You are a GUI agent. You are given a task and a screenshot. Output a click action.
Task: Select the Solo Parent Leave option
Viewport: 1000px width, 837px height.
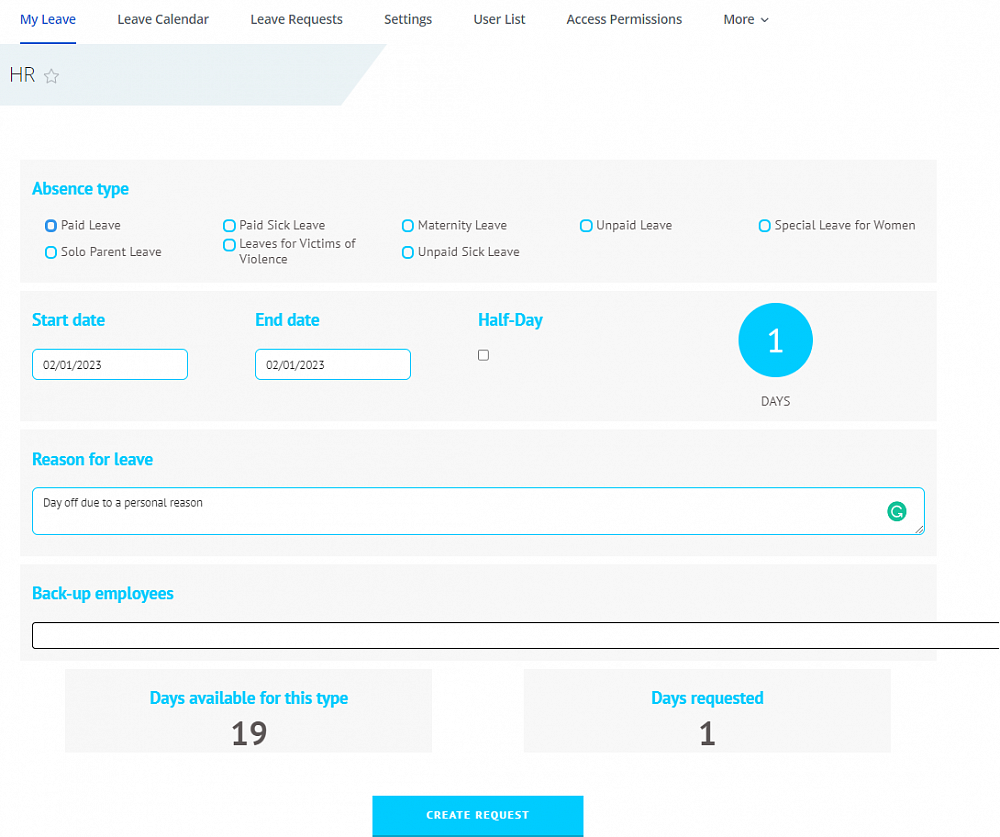click(50, 252)
